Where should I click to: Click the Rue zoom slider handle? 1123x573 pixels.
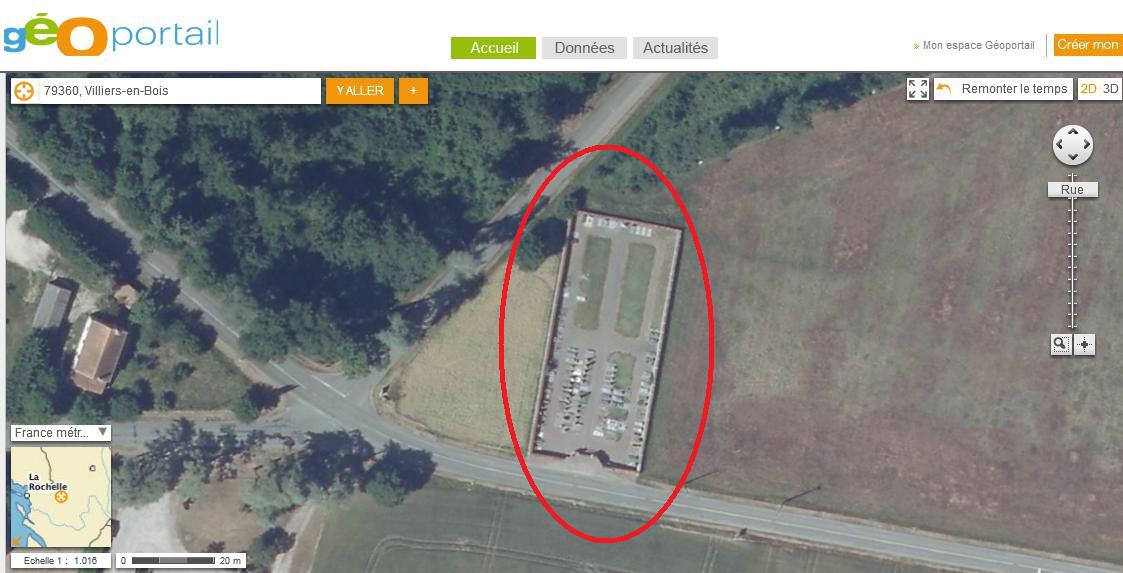pos(1072,190)
